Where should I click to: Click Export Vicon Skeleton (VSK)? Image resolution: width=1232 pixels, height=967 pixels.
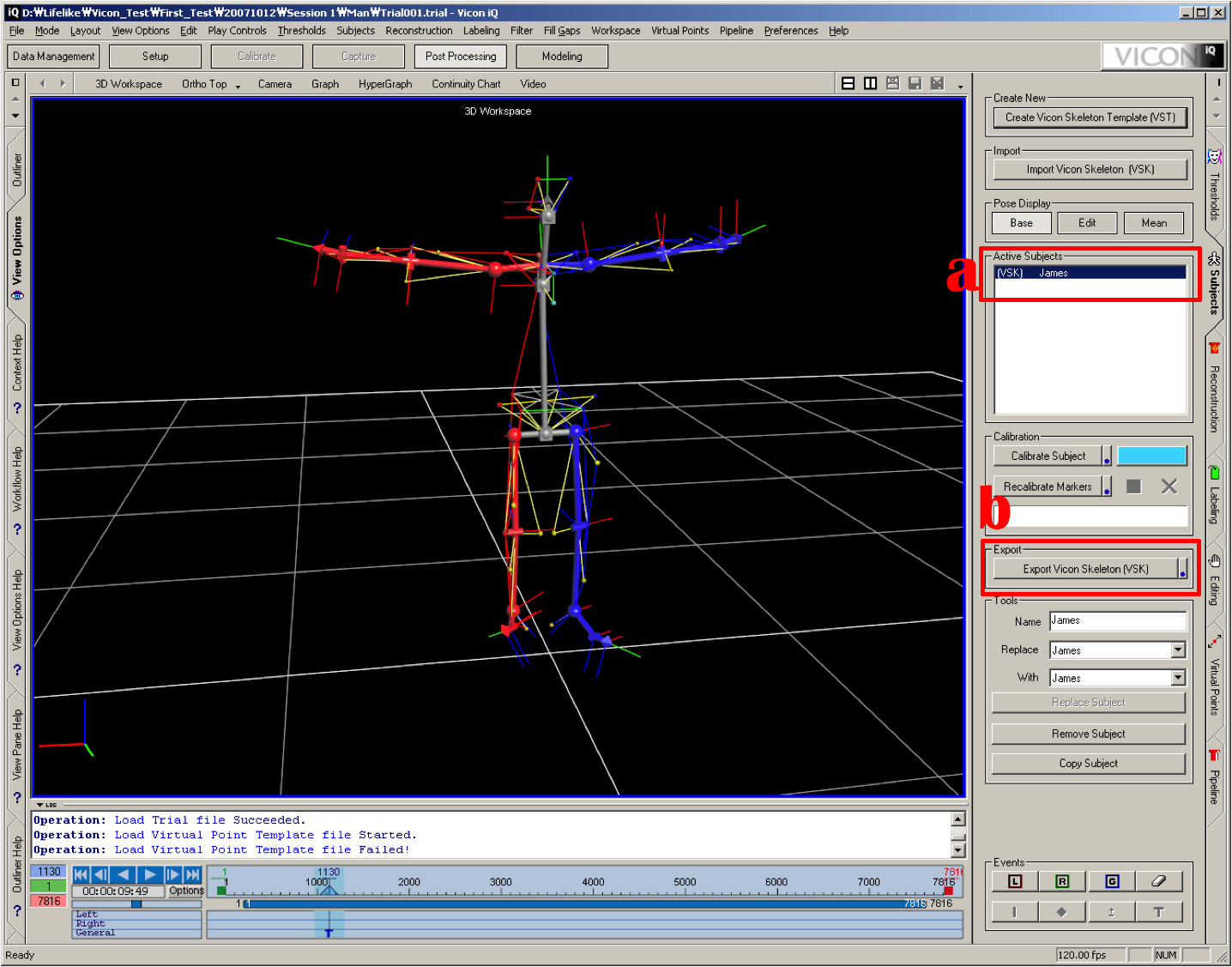click(1085, 569)
